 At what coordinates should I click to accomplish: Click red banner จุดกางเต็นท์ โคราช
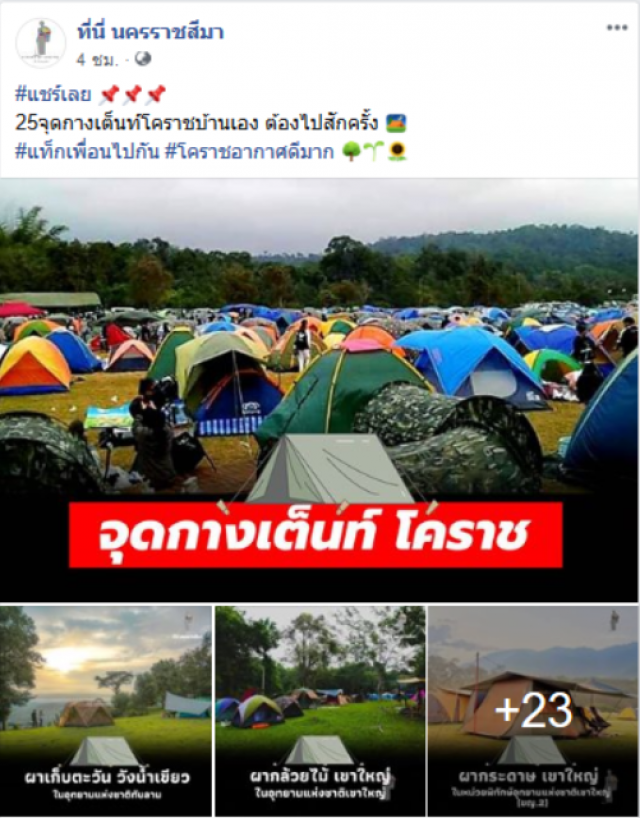coord(316,535)
